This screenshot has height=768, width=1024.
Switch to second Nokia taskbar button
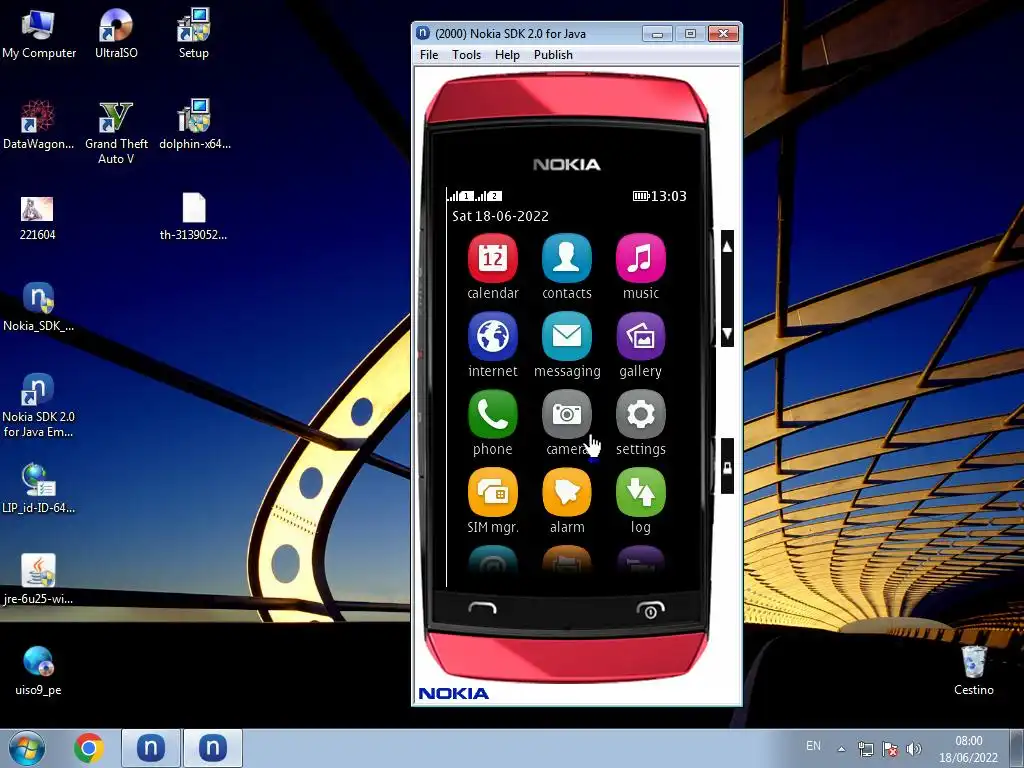pos(213,748)
